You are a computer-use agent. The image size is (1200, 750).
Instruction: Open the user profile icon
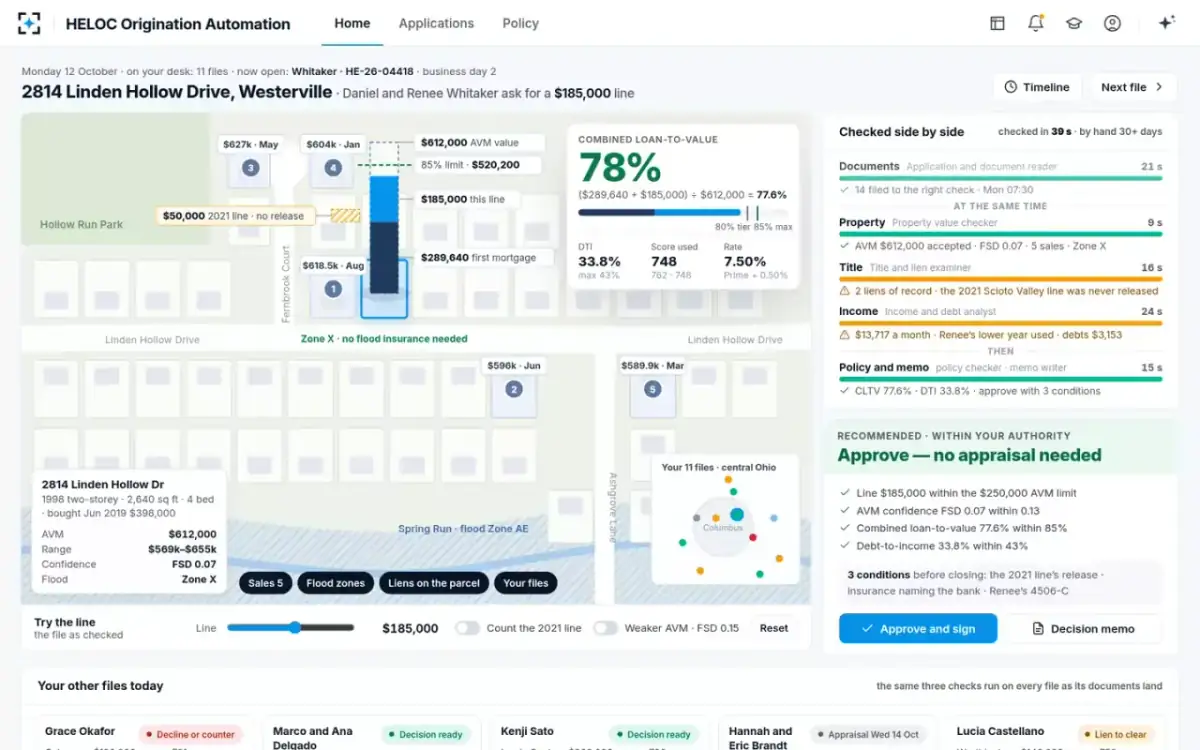(1112, 23)
